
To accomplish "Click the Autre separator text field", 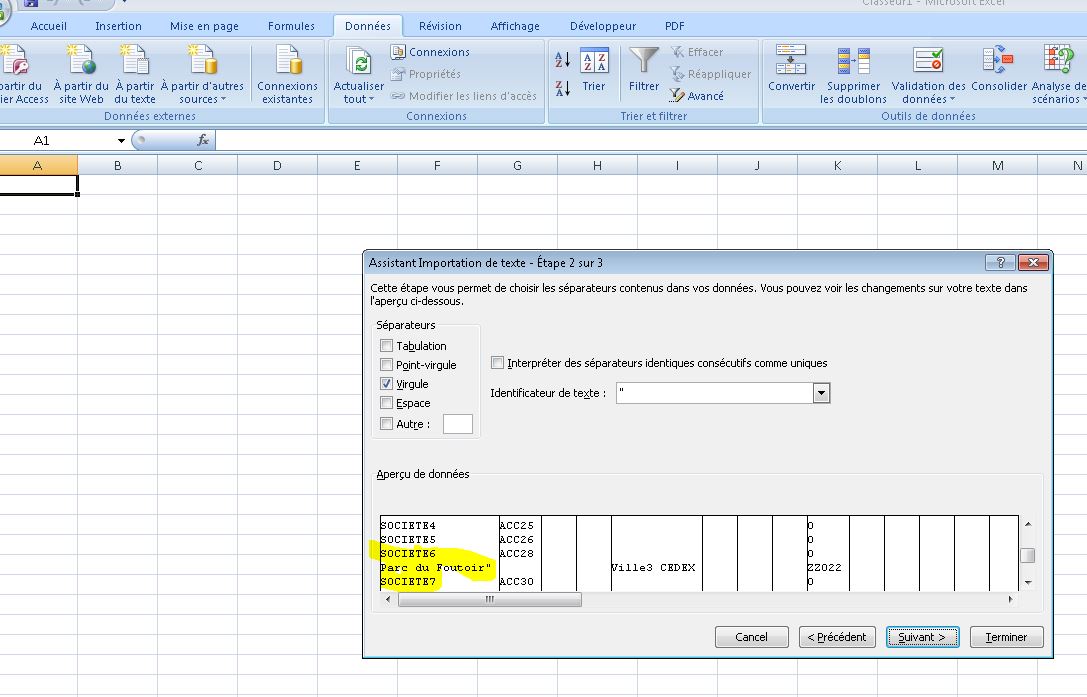I will tap(458, 424).
